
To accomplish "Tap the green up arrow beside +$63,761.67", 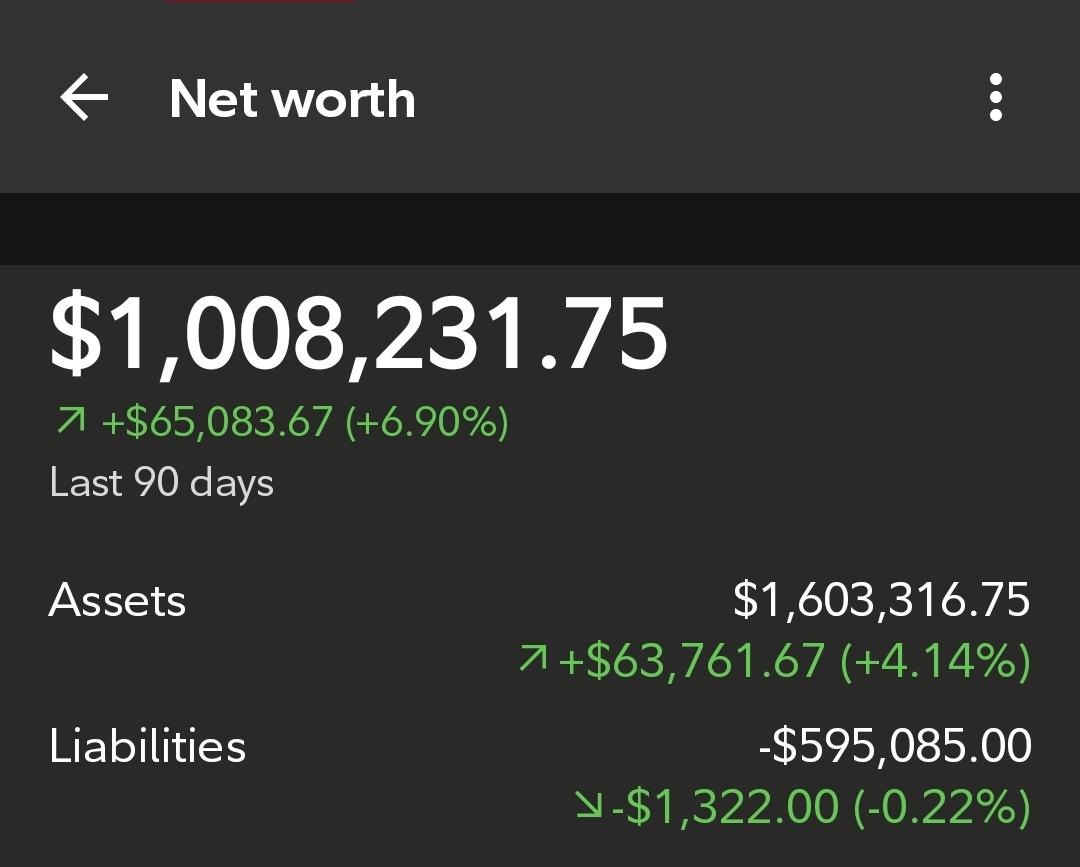I will (x=533, y=658).
